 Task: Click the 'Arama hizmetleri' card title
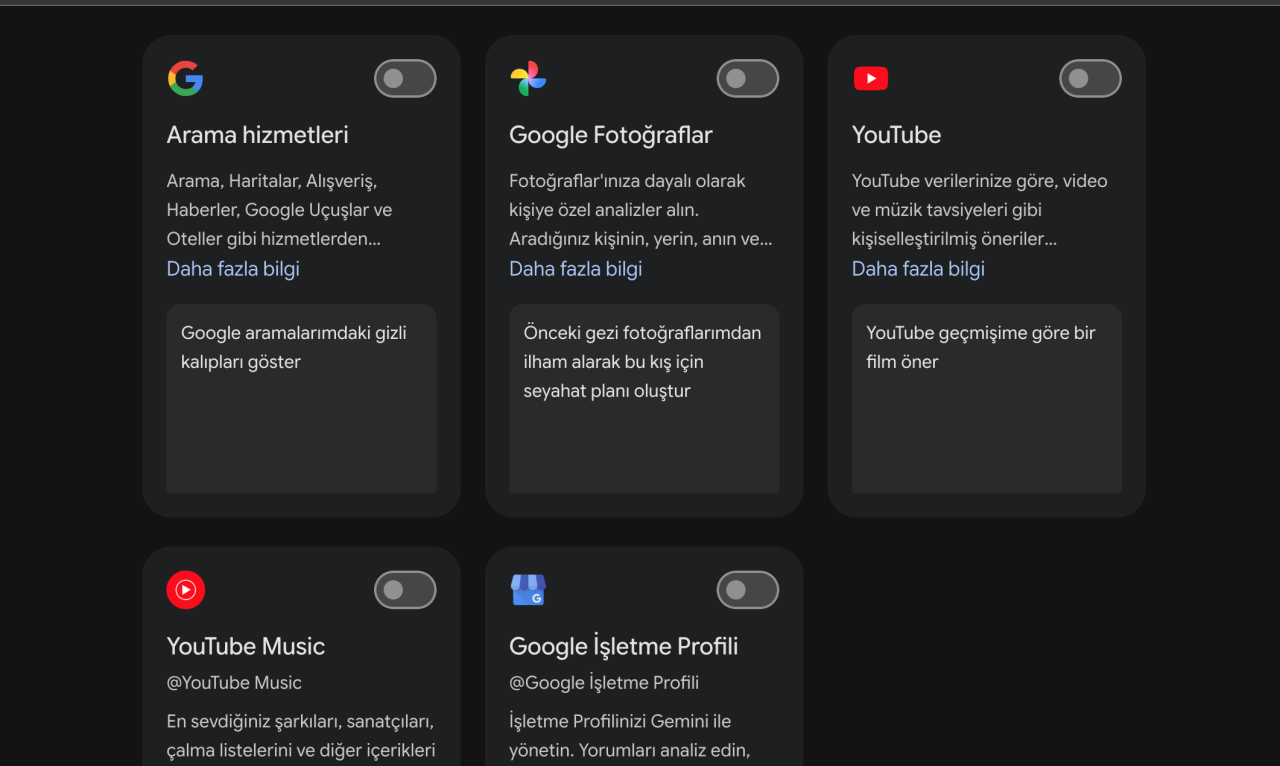258,135
